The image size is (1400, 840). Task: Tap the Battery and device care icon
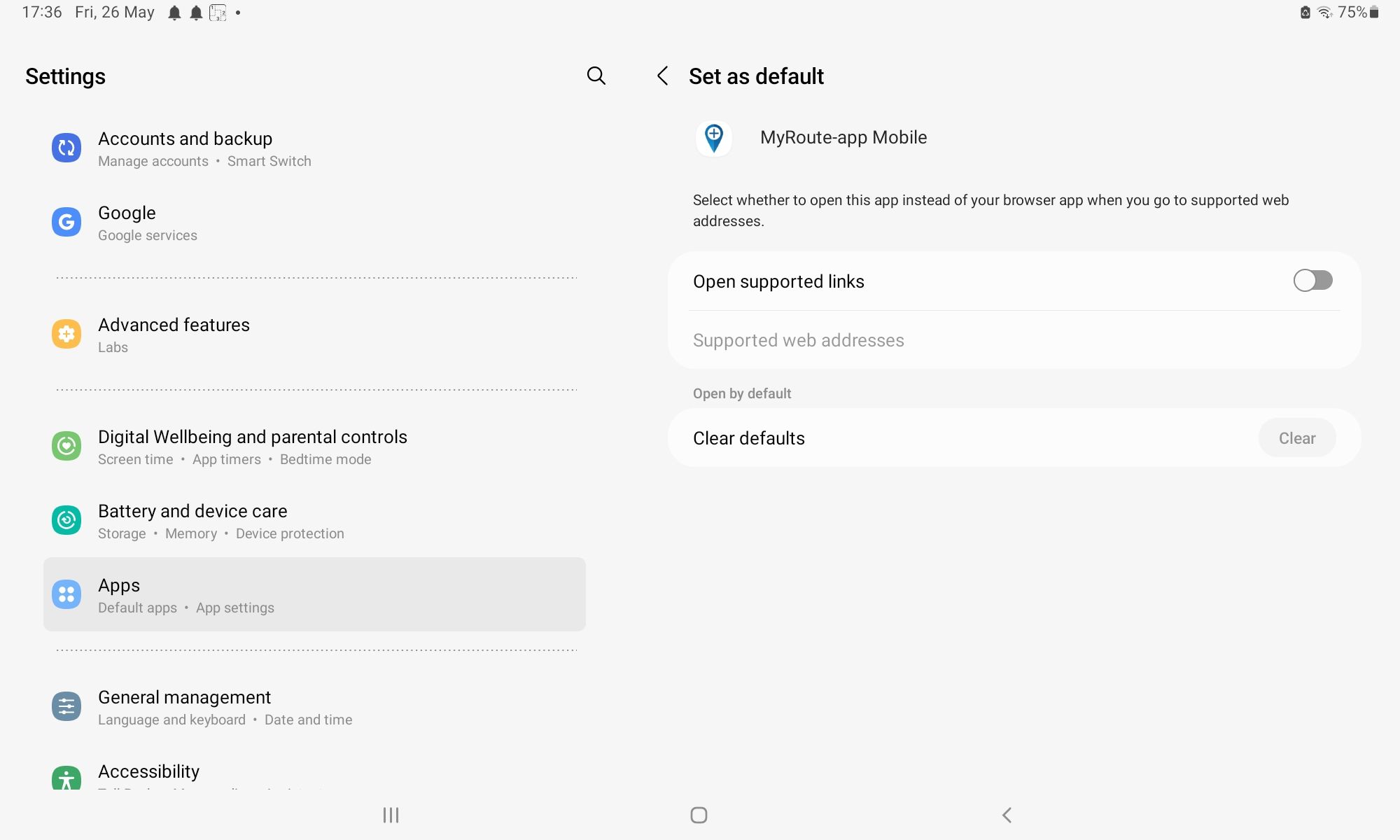pyautogui.click(x=66, y=520)
